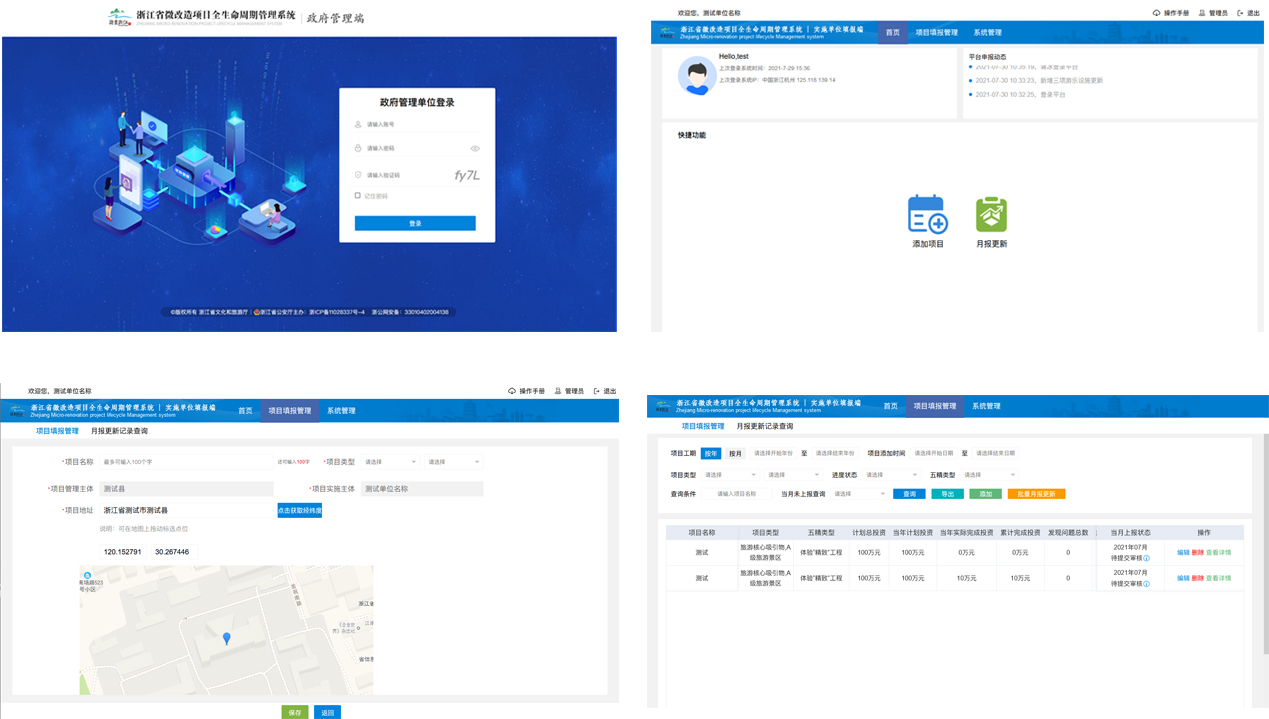The image size is (1269, 719).
Task: Select the 按月 project period option
Action: tap(735, 453)
